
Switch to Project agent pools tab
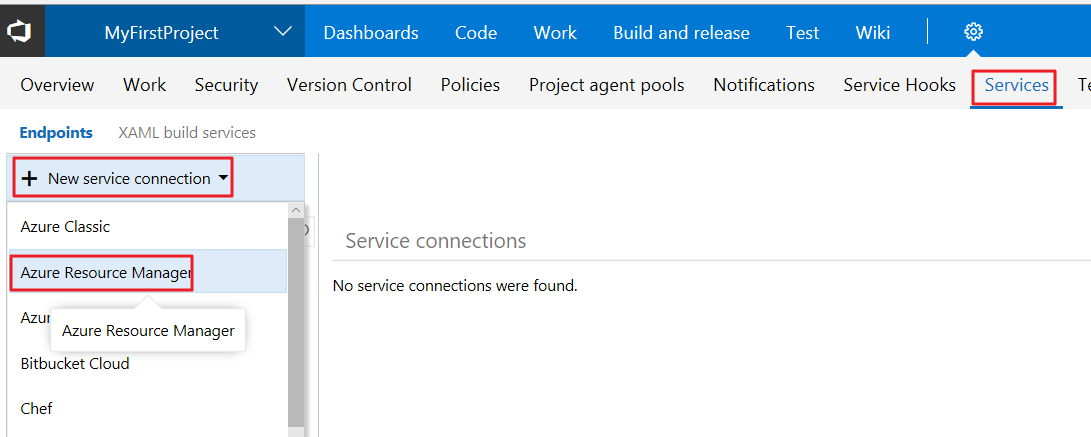tap(606, 85)
